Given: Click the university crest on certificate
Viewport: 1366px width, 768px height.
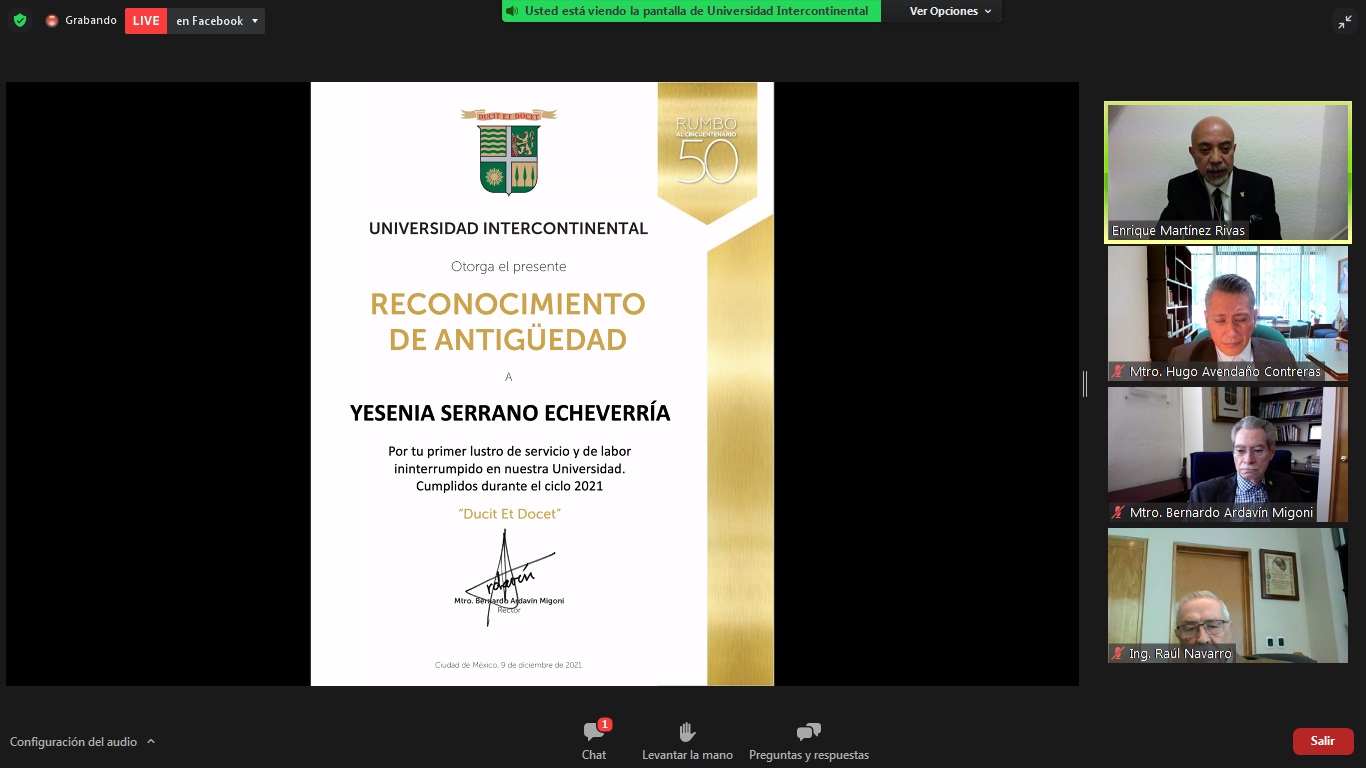Looking at the screenshot, I should [x=509, y=151].
